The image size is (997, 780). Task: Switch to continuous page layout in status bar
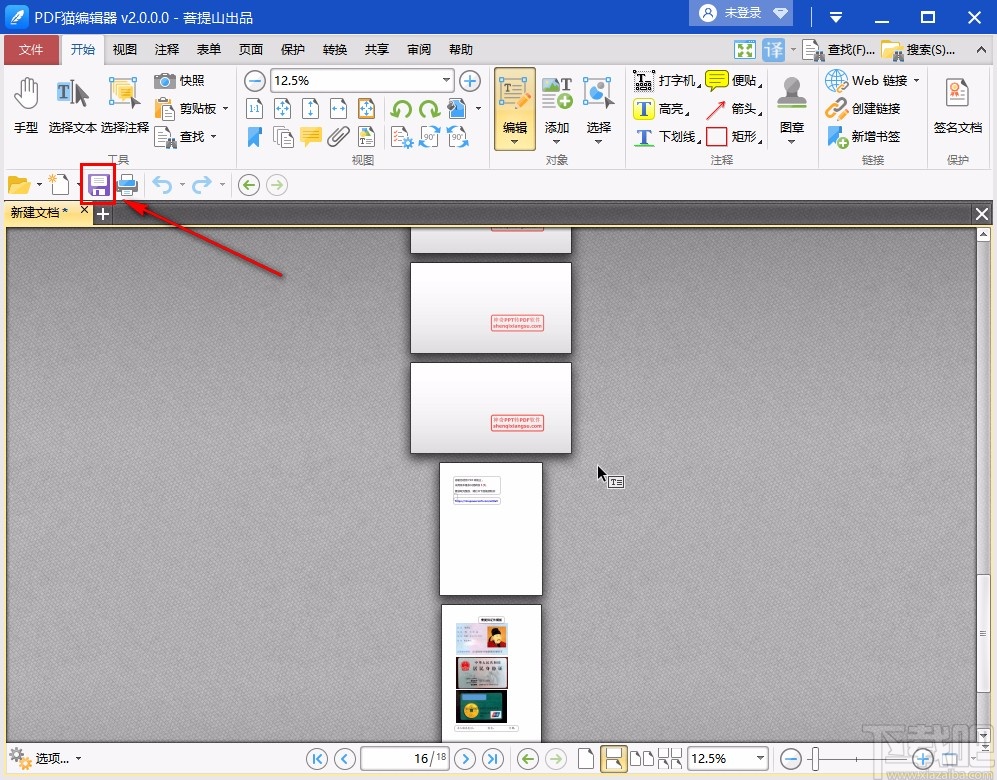point(614,758)
